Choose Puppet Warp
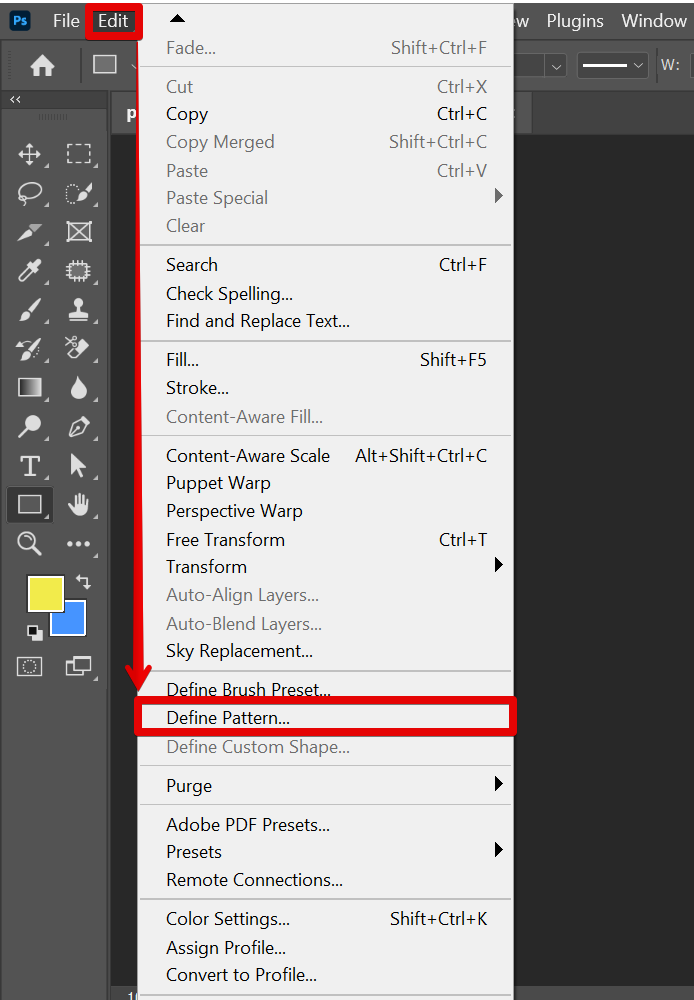The height and width of the screenshot is (1000, 694). click(326, 483)
